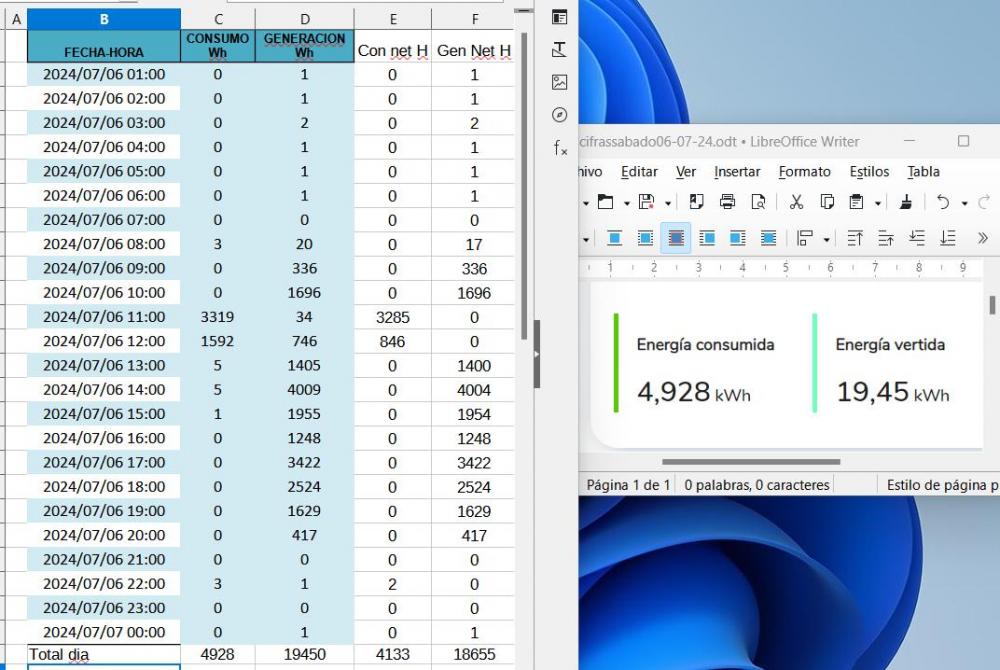This screenshot has width=1000, height=670.
Task: Click the Open file icon in Writer
Action: tap(605, 202)
